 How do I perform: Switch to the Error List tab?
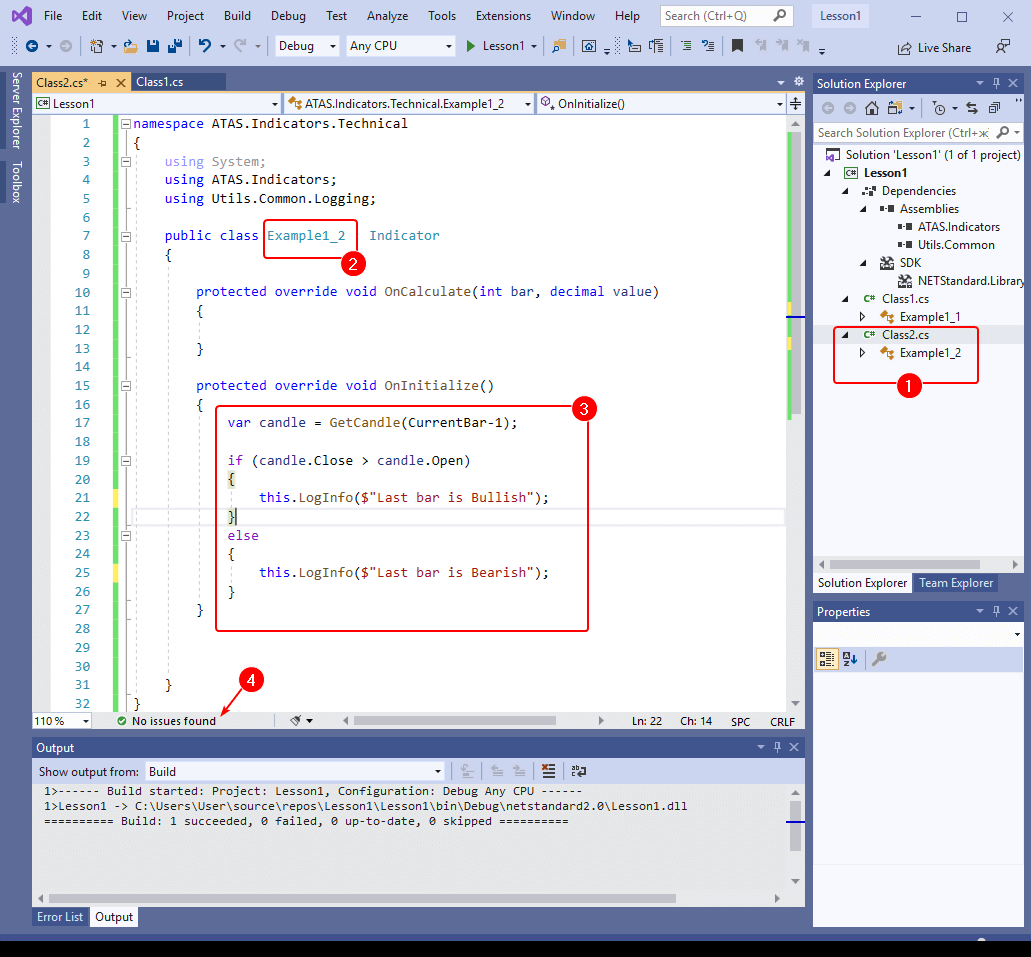pyautogui.click(x=60, y=917)
